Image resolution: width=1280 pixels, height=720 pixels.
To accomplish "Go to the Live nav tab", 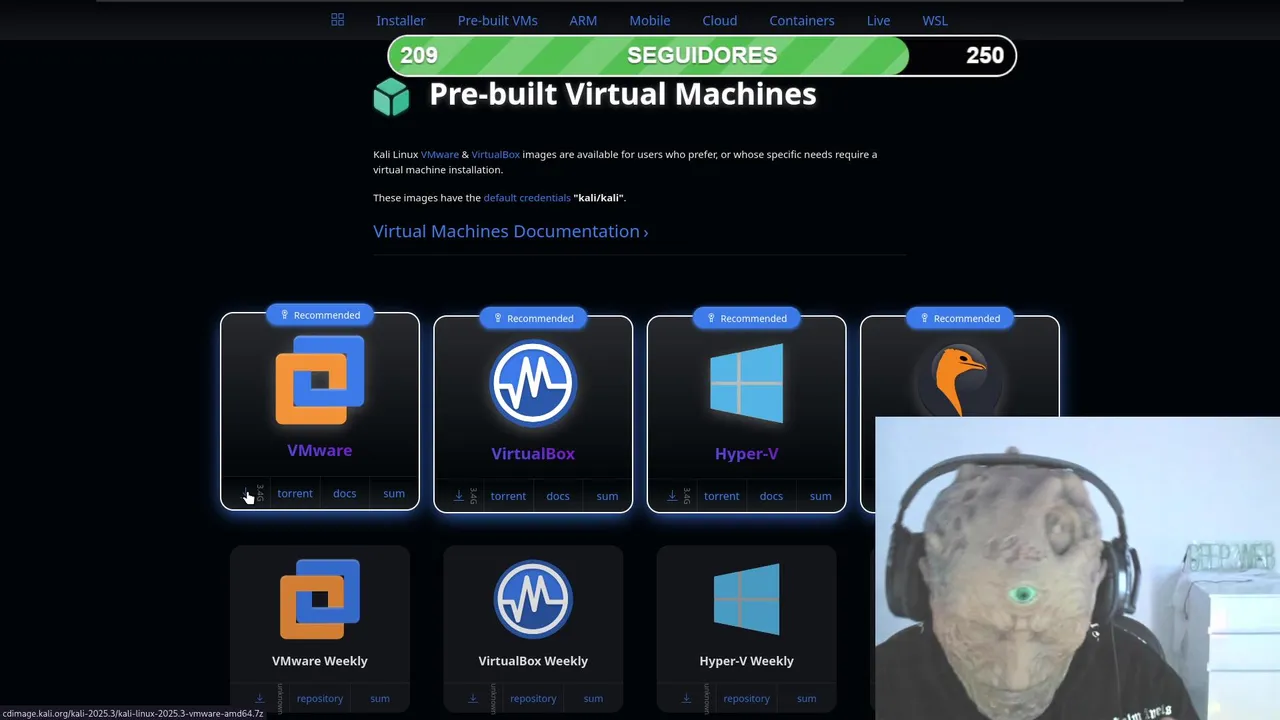I will pos(879,20).
